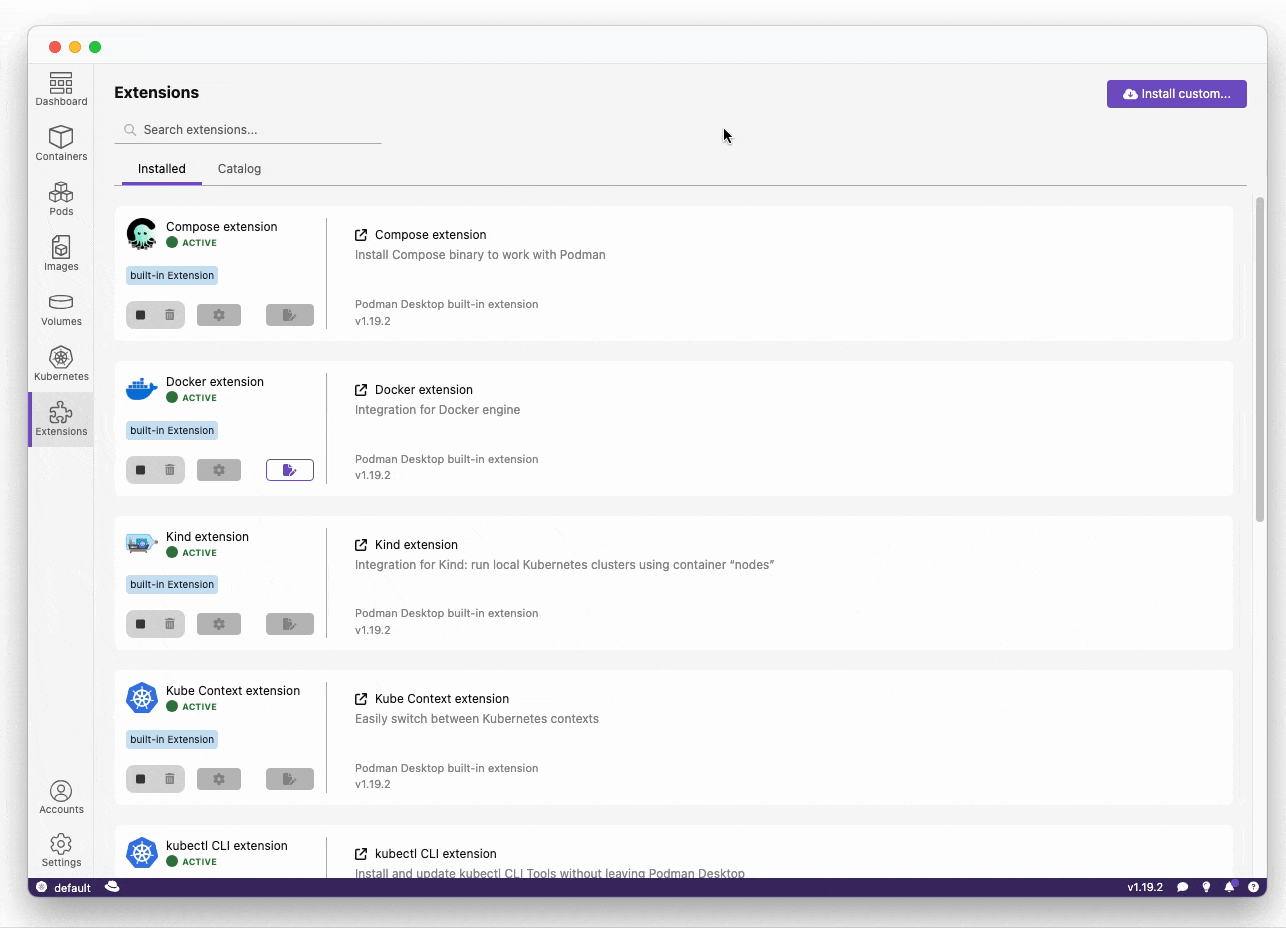Click Kube Context extension name in left column

233,691
